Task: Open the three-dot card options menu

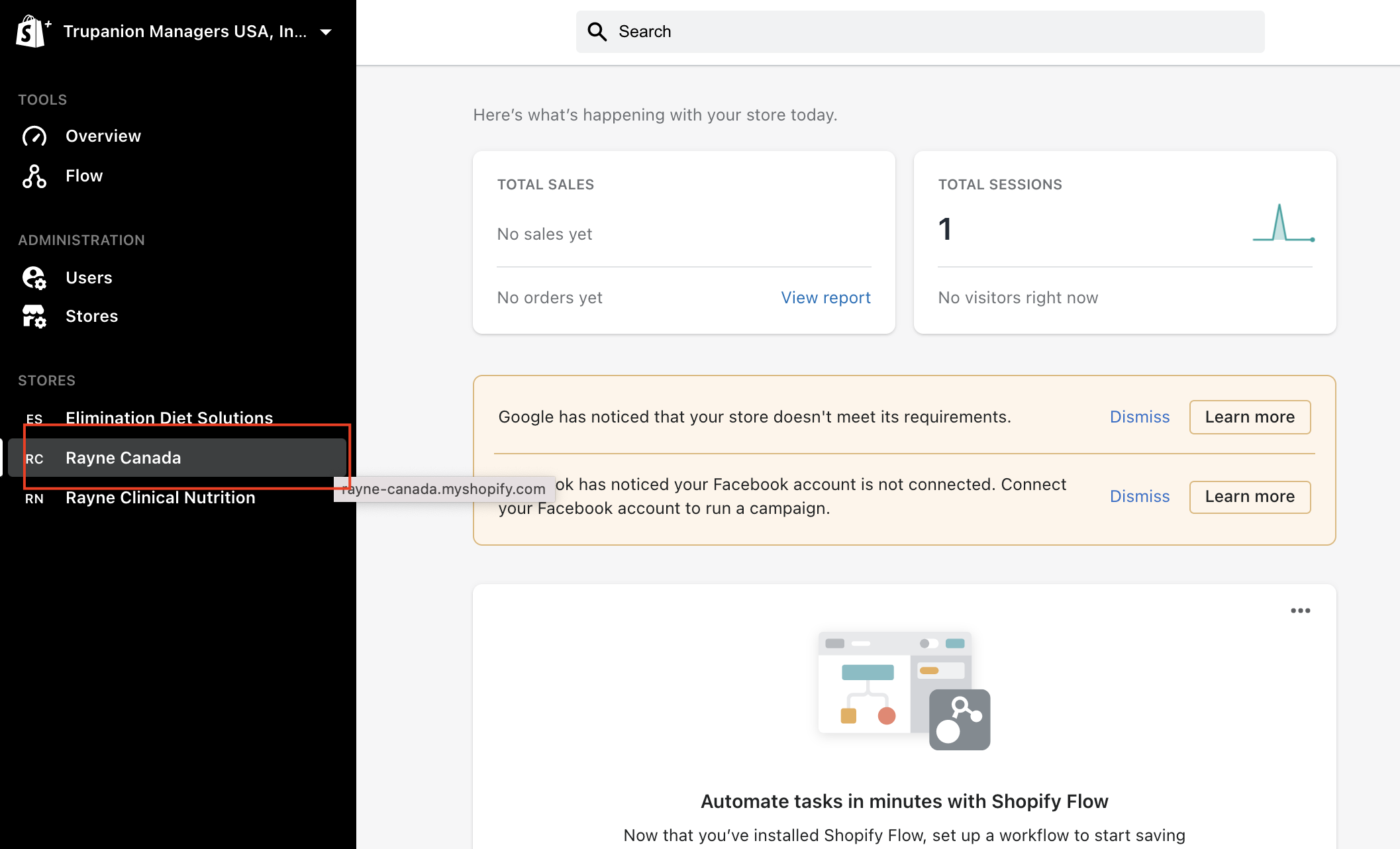Action: click(1300, 611)
